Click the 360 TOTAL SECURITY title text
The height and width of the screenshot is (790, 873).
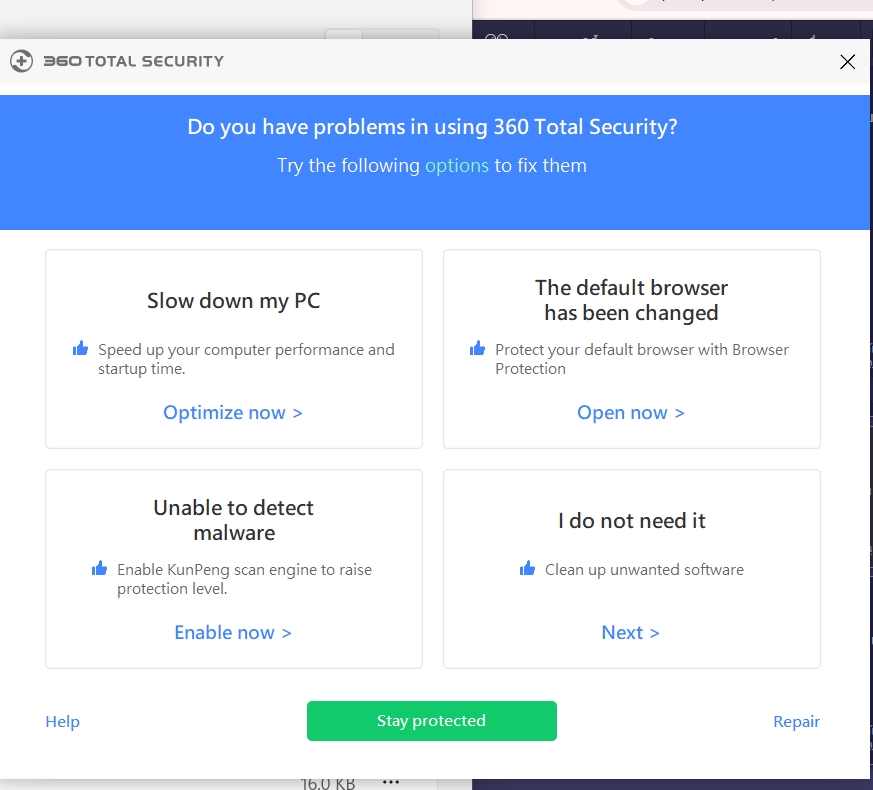pyautogui.click(x=134, y=62)
